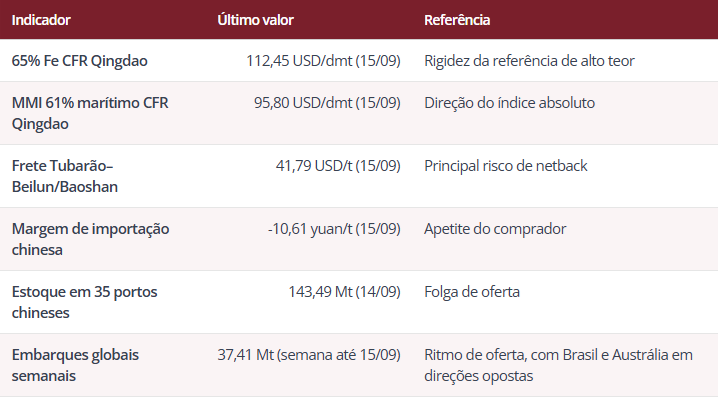The image size is (718, 397).
Task: Click Frete Tubarão–Beilun/Baoshan row label
Action: pyautogui.click(x=65, y=176)
